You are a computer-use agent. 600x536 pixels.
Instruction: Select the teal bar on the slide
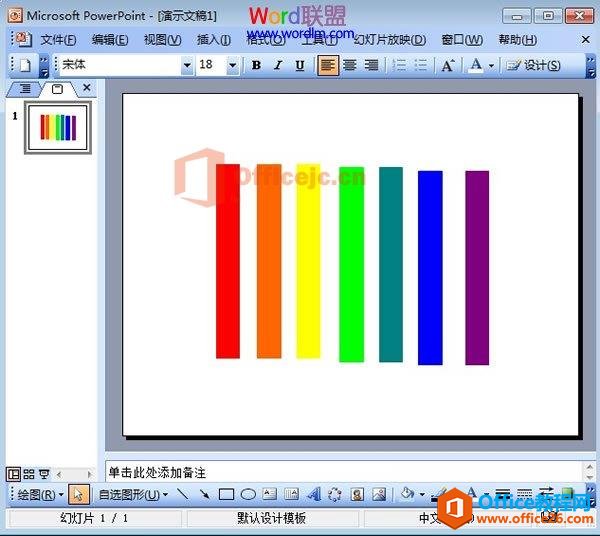pyautogui.click(x=391, y=264)
